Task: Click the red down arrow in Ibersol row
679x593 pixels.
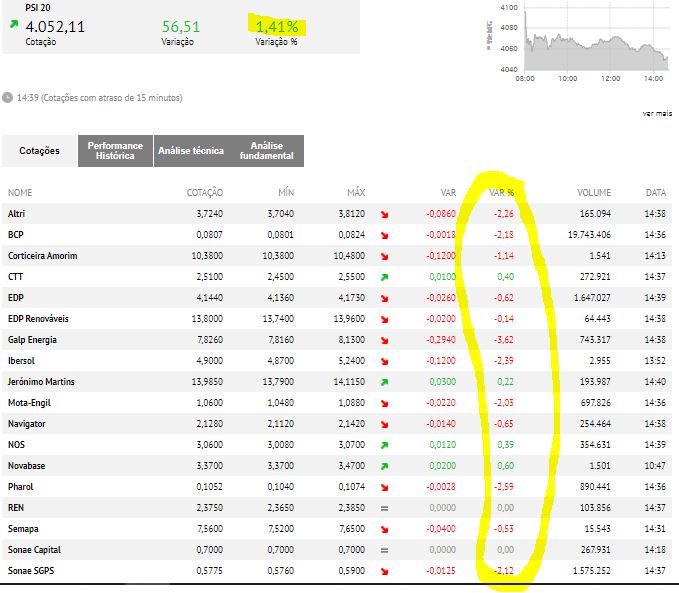Action: click(384, 361)
